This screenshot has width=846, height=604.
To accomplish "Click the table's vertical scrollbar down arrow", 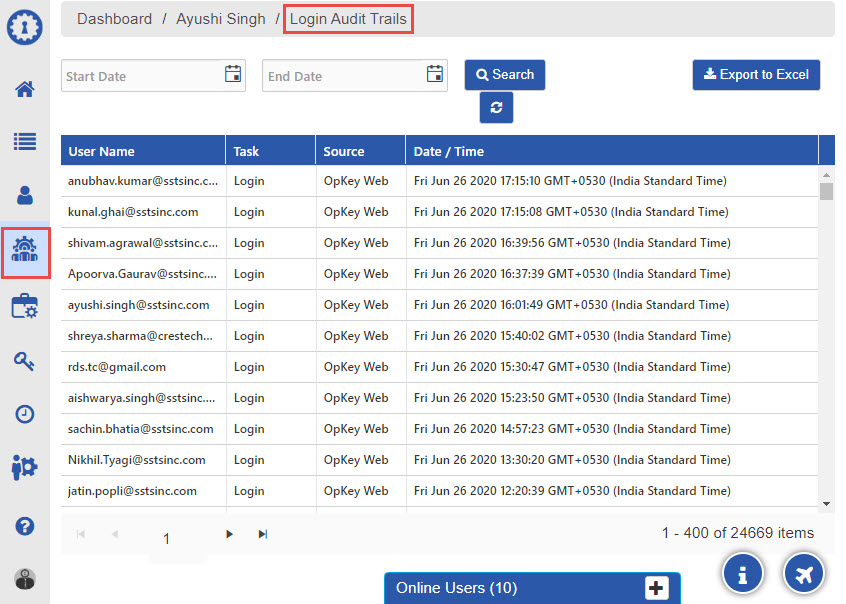I will click(x=826, y=503).
